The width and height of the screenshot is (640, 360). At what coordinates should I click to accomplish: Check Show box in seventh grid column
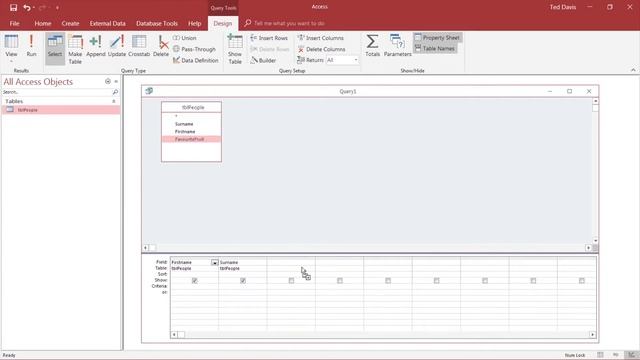pyautogui.click(x=485, y=281)
